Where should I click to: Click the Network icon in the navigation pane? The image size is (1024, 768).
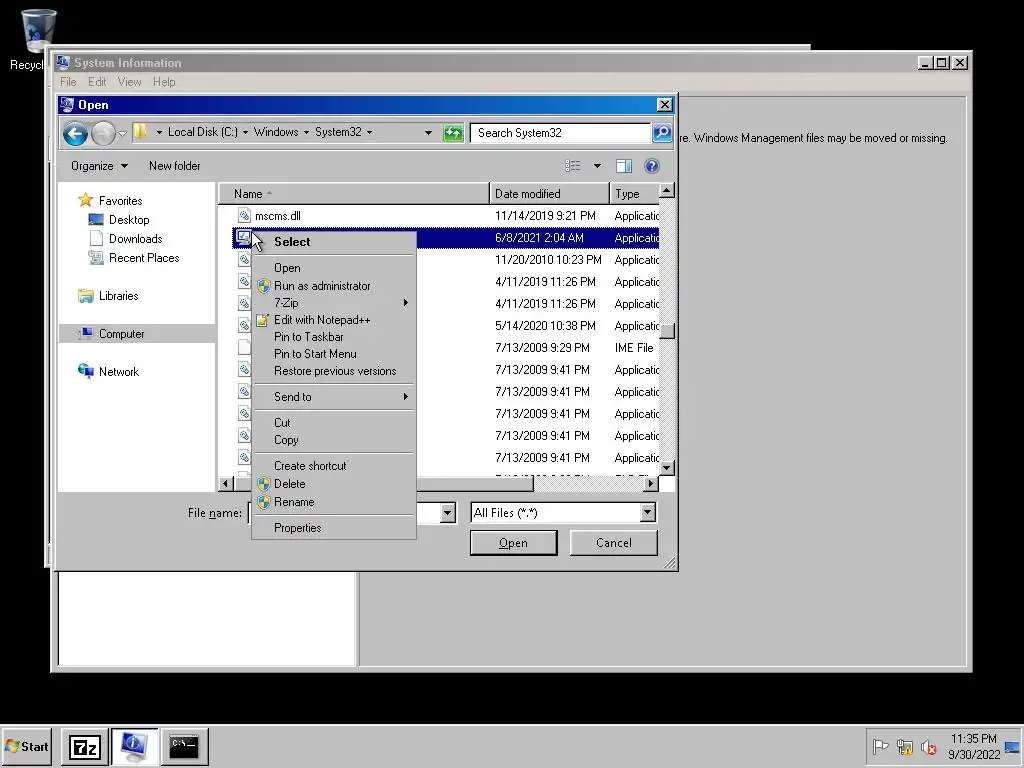click(x=86, y=371)
